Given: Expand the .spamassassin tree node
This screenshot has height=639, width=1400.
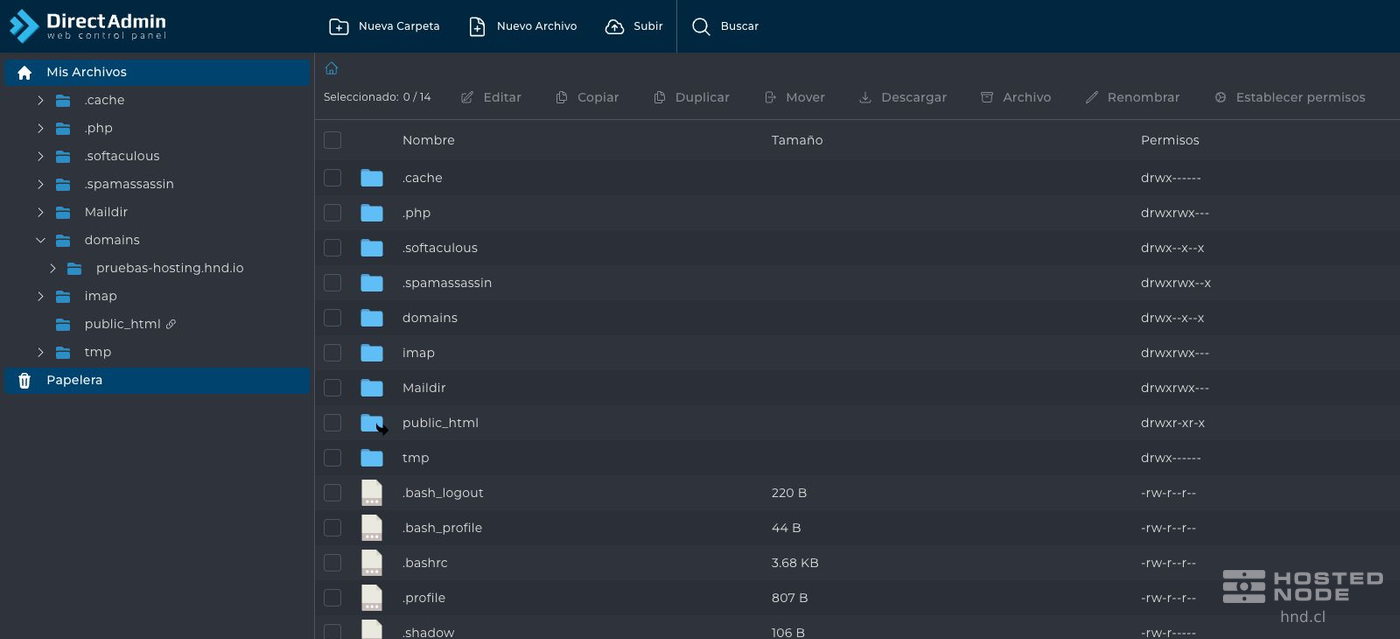Looking at the screenshot, I should pyautogui.click(x=41, y=184).
